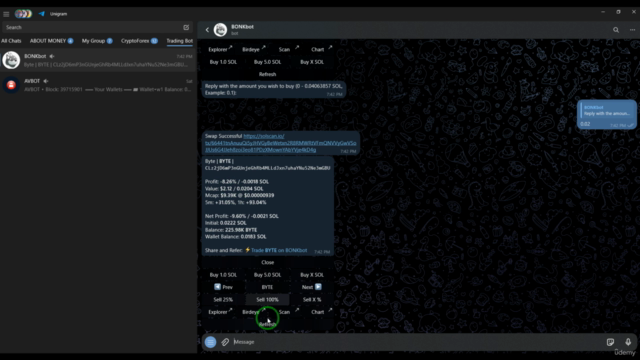Click upper Buy 5.0 SOL button
Screen dimensions: 640x360
click(267, 62)
